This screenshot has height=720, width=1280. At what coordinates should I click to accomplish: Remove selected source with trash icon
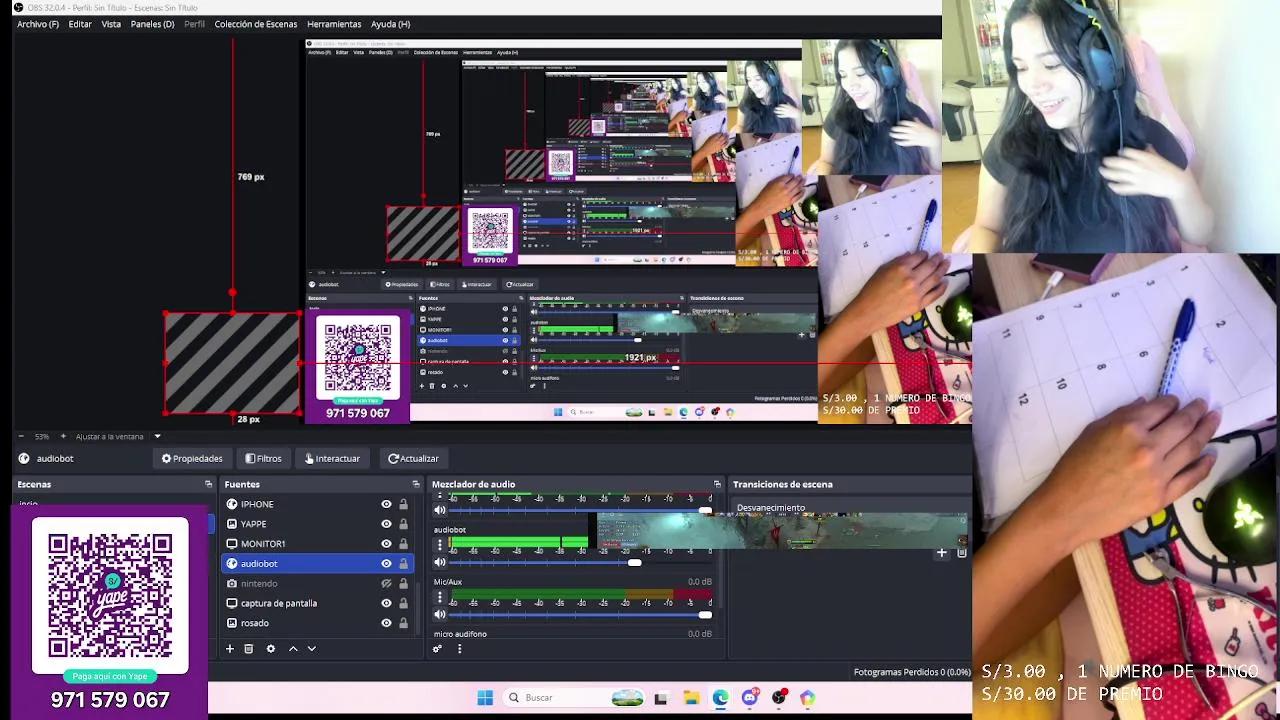coord(249,649)
